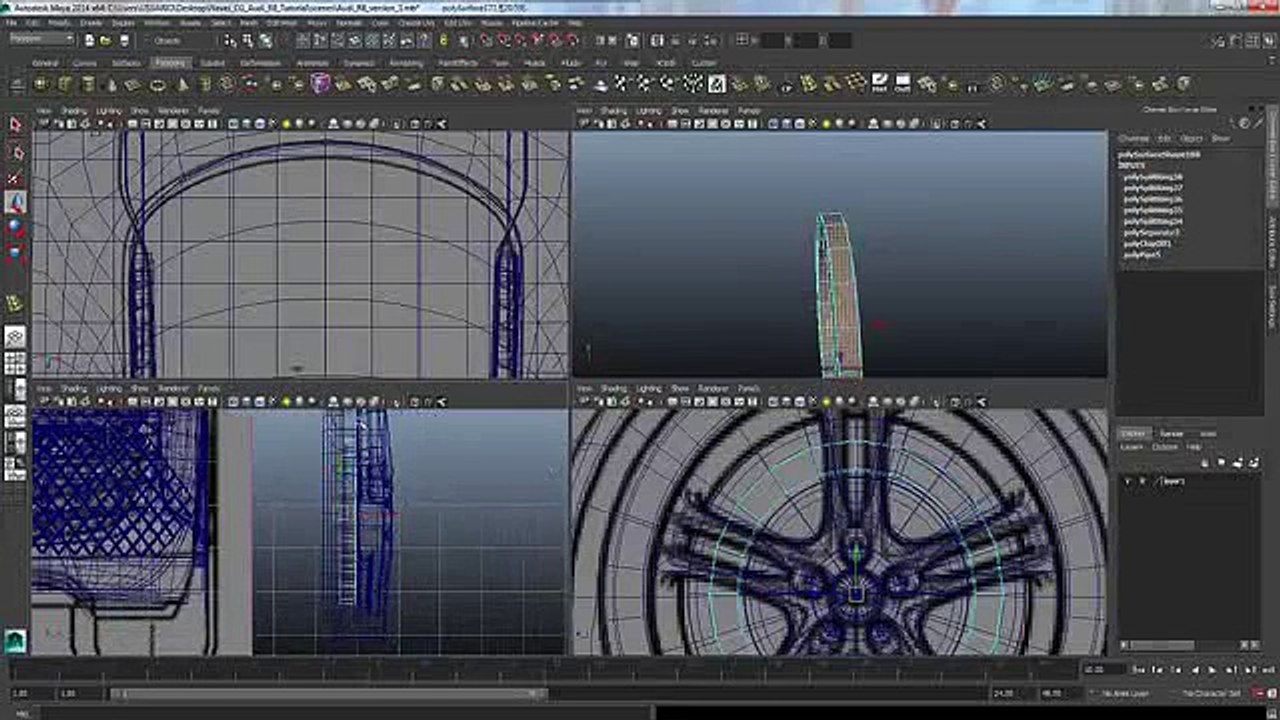Click the range slider bar below timeline
The height and width of the screenshot is (720, 1280).
[x=330, y=693]
